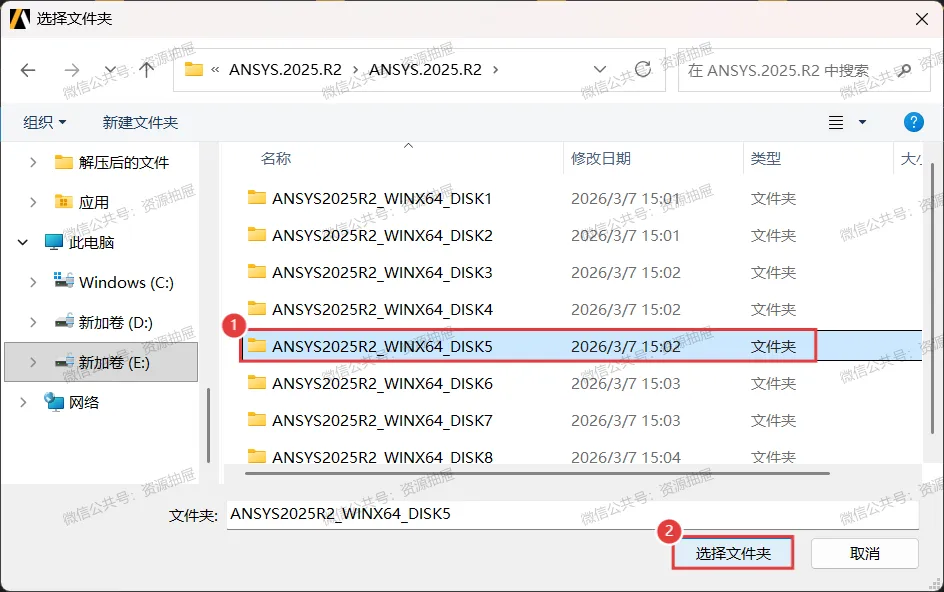Select folder ANSYS2025R2_WINX64_DISK7
The image size is (944, 592).
pyautogui.click(x=382, y=420)
